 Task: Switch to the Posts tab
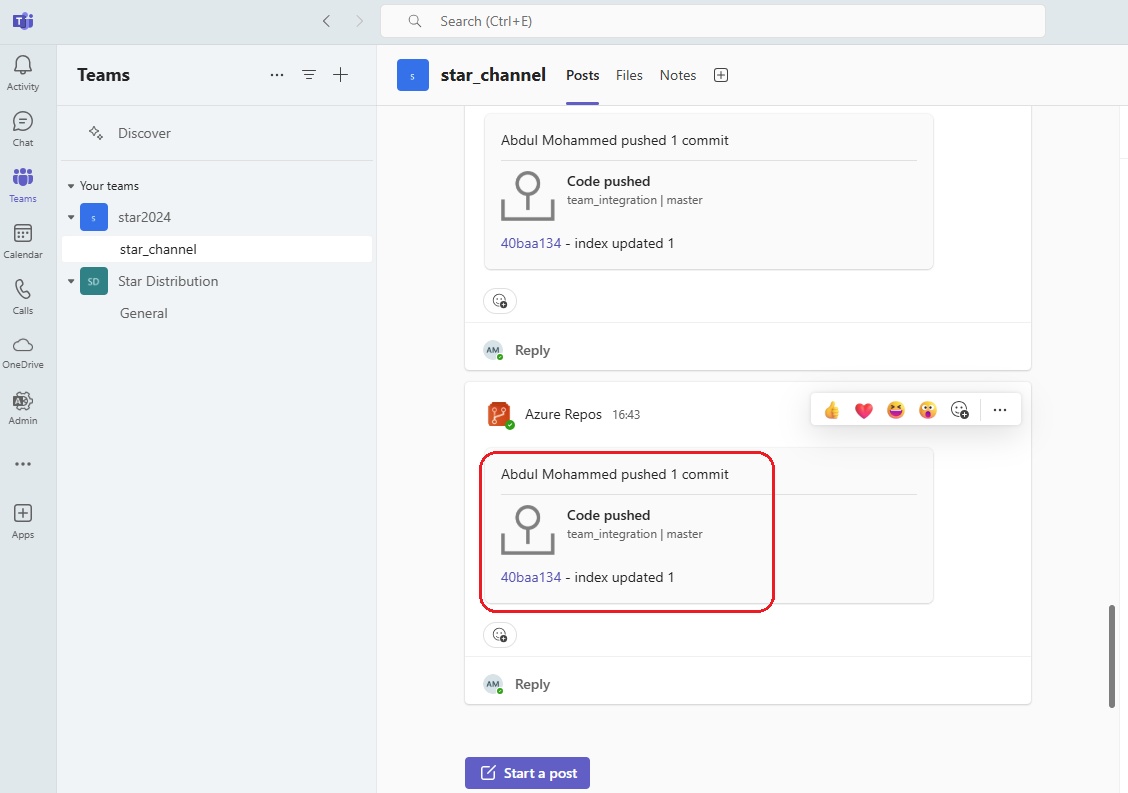point(583,75)
